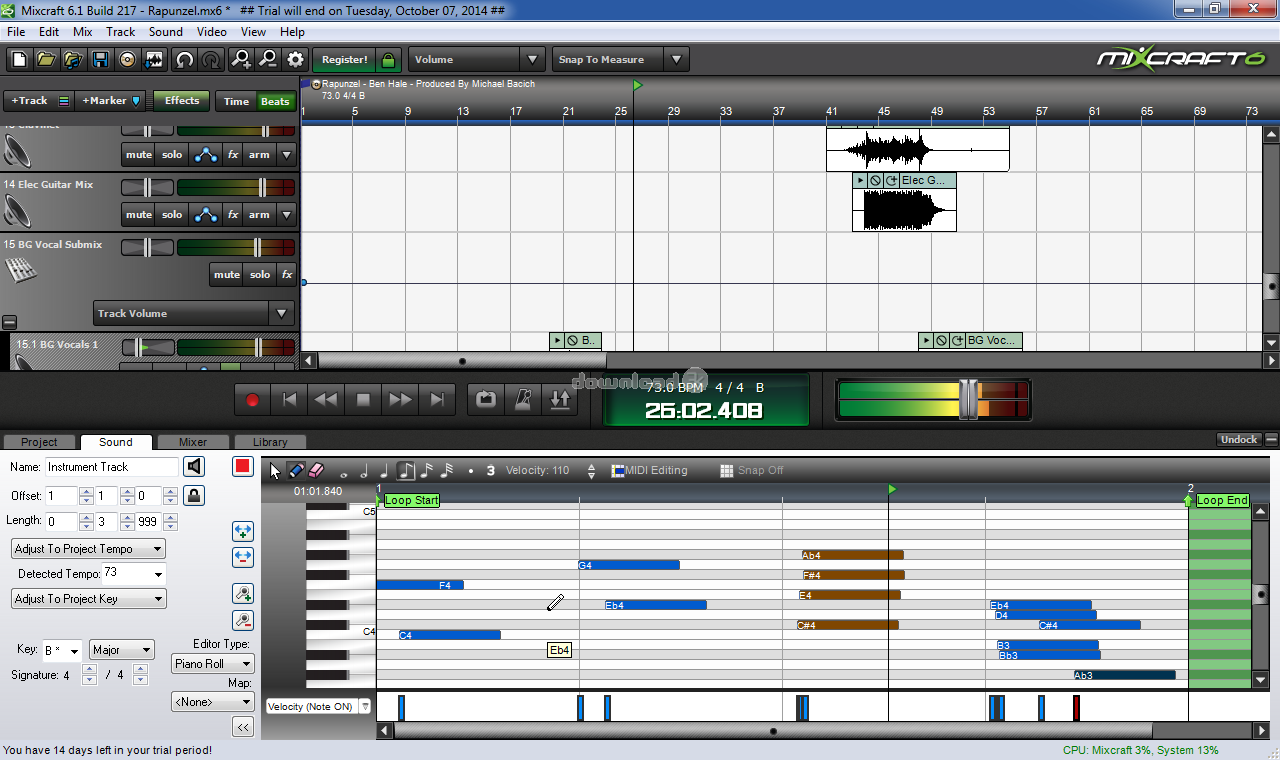Open the Piano Roll editor type dropdown
The height and width of the screenshot is (760, 1280).
[213, 663]
